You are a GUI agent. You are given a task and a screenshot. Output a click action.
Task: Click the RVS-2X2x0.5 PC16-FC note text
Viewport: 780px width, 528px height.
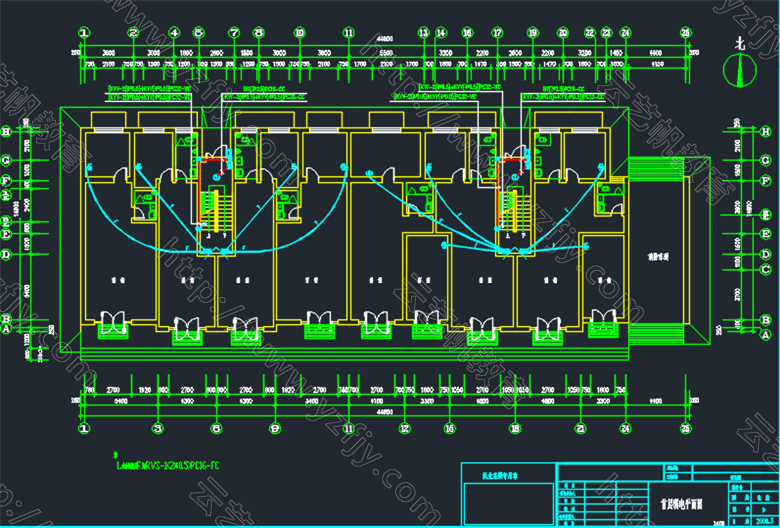coord(168,466)
